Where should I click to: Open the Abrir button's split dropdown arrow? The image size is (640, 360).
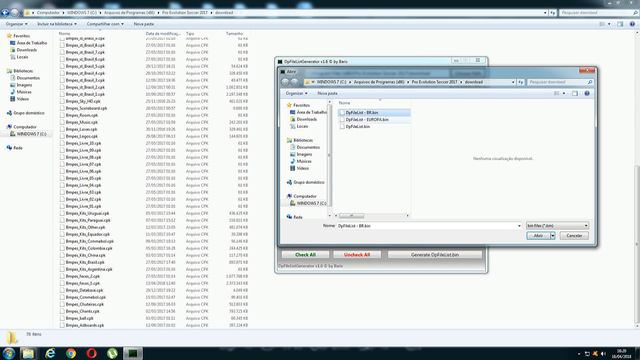553,236
